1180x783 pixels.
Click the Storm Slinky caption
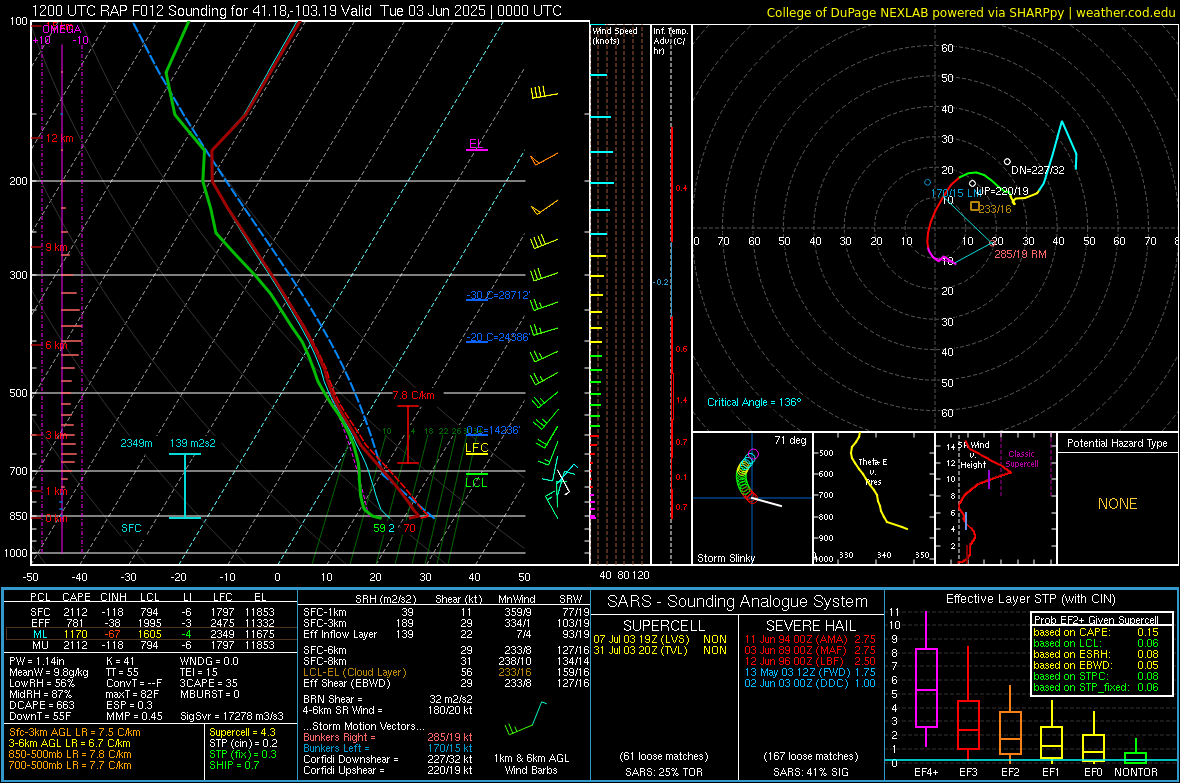point(725,558)
